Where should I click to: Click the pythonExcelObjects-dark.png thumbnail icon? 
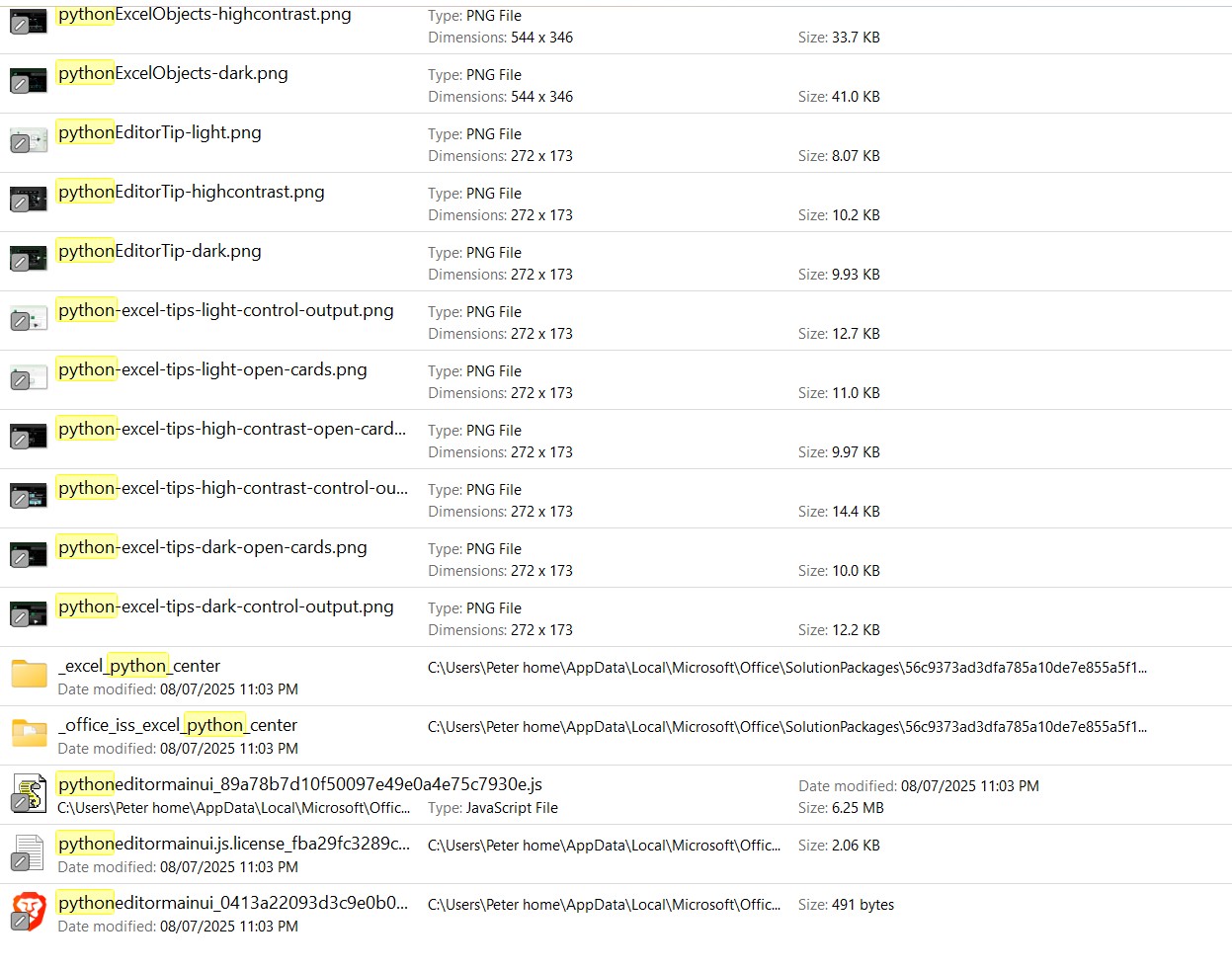point(29,81)
